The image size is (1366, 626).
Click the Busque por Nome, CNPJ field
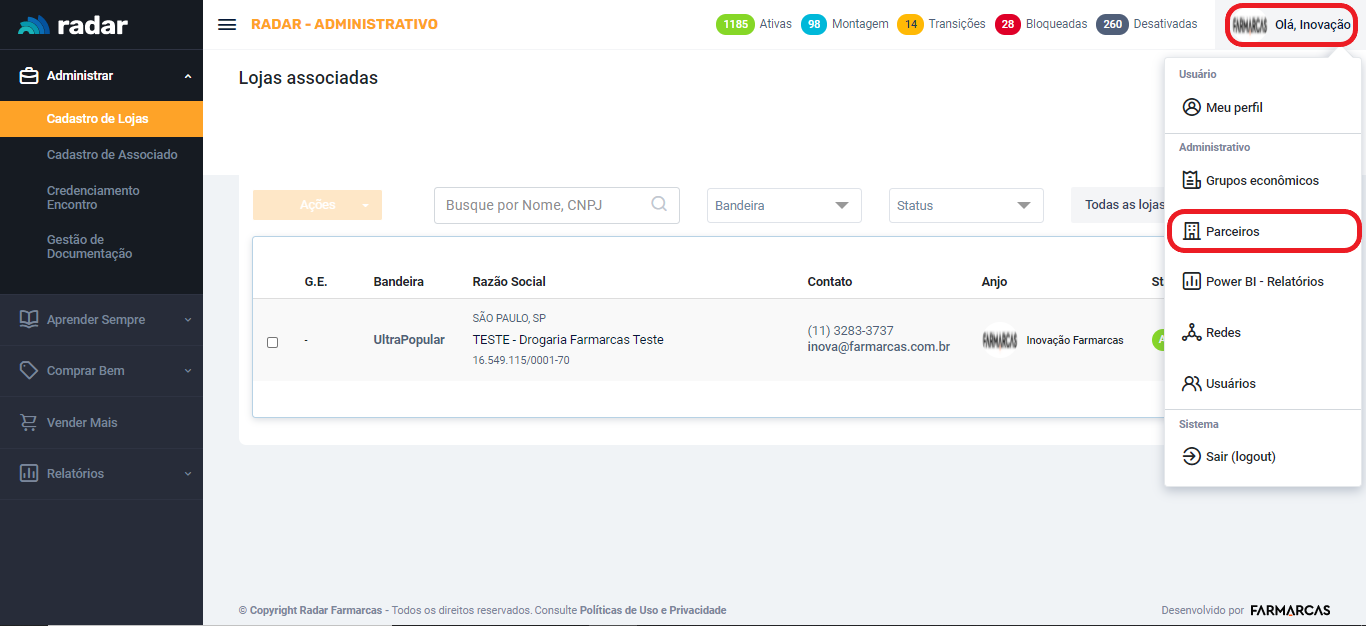pos(545,205)
